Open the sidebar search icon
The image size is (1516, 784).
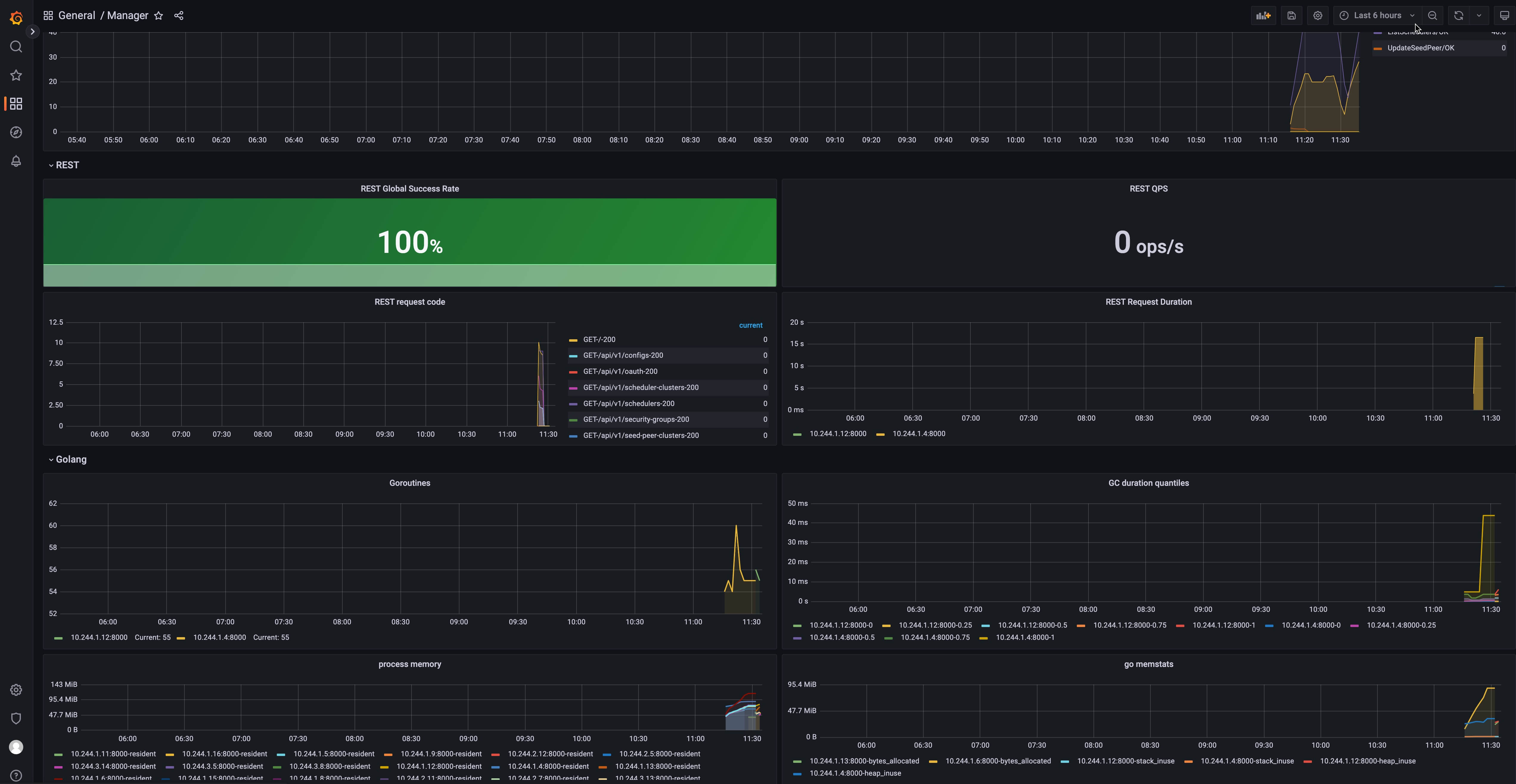click(16, 46)
